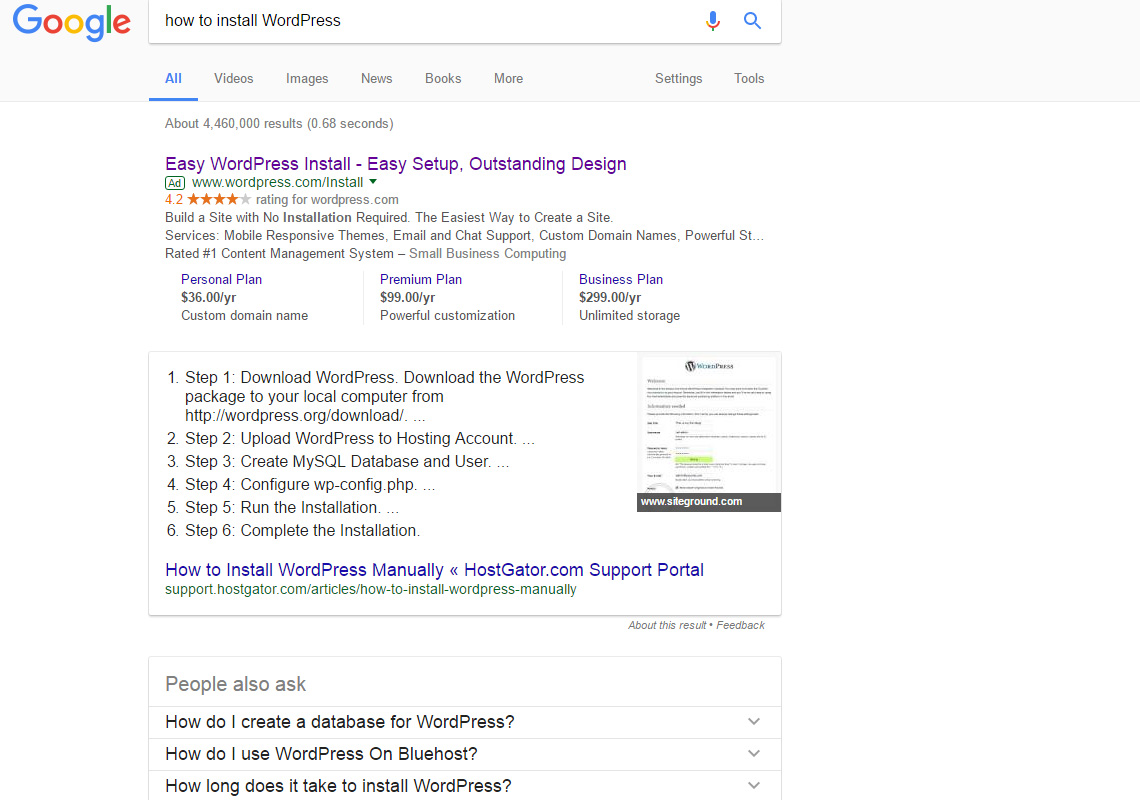
Task: Open the www.siteground.com thumbnail image
Action: [708, 430]
